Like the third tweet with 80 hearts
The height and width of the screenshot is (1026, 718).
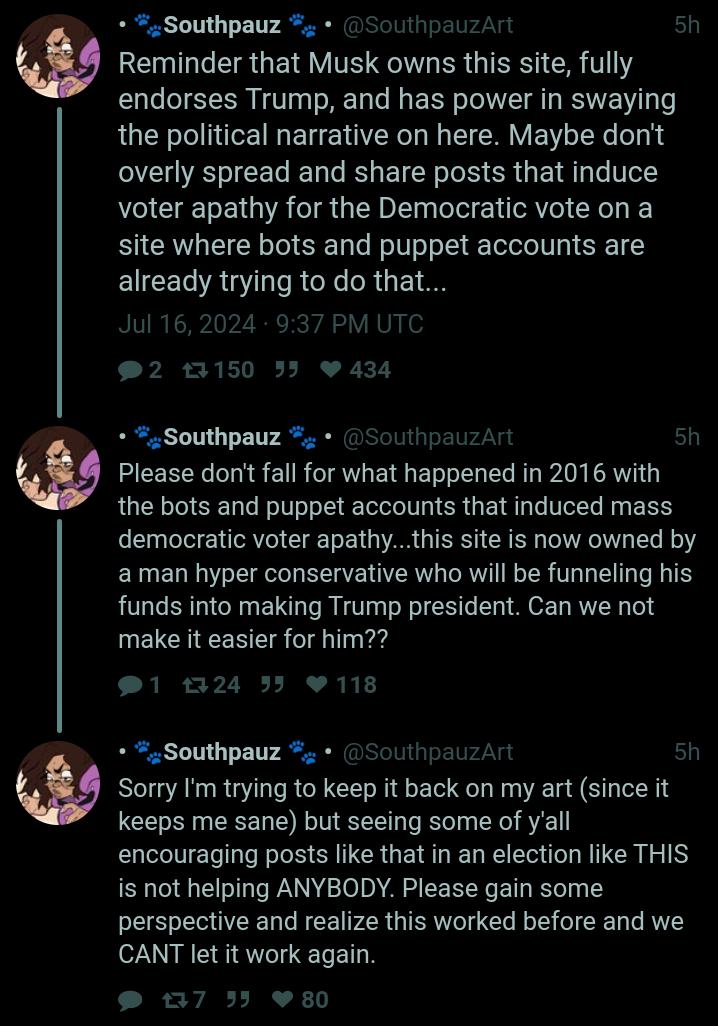[283, 999]
